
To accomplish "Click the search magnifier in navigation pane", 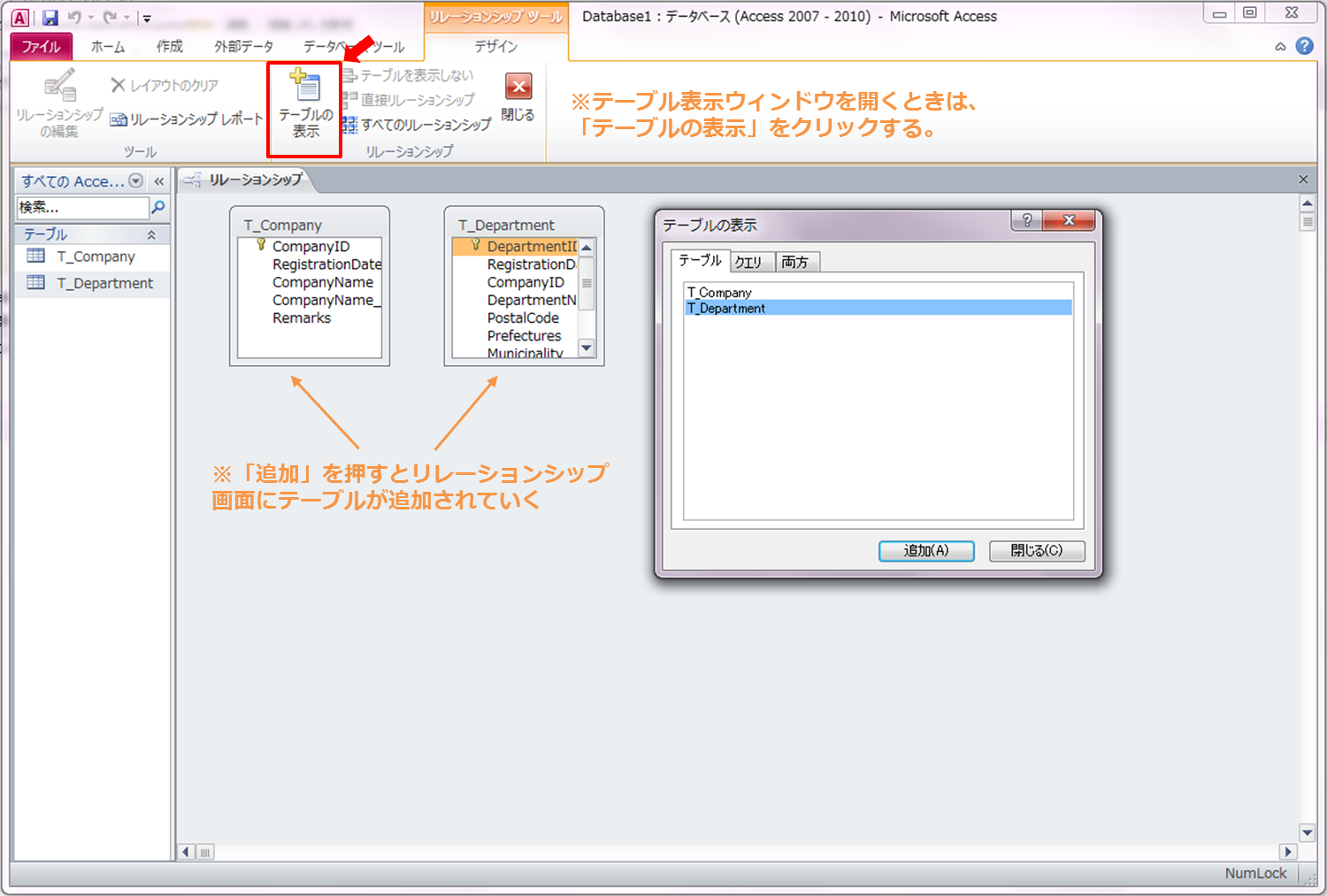I will click(158, 207).
